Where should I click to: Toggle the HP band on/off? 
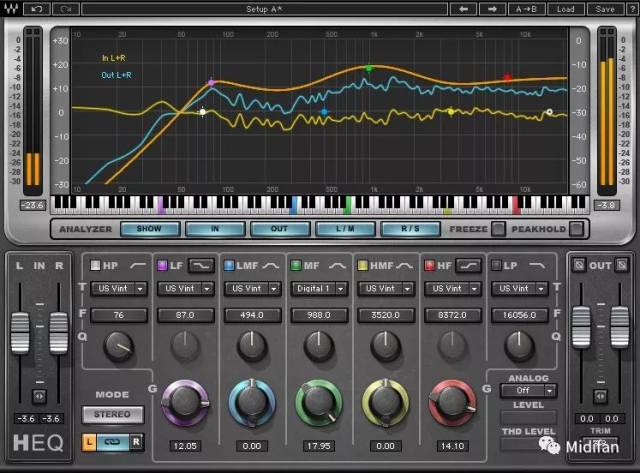tap(95, 266)
